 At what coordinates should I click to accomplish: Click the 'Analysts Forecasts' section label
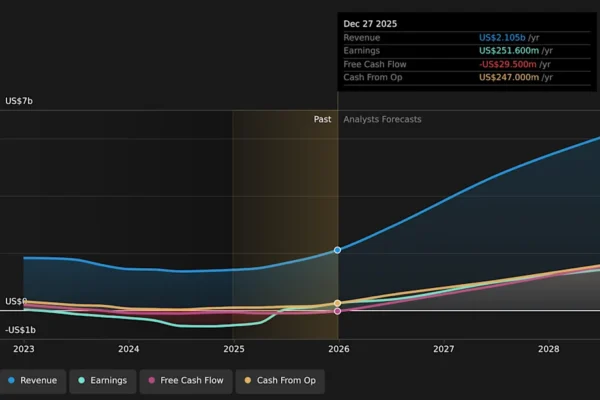click(x=382, y=119)
